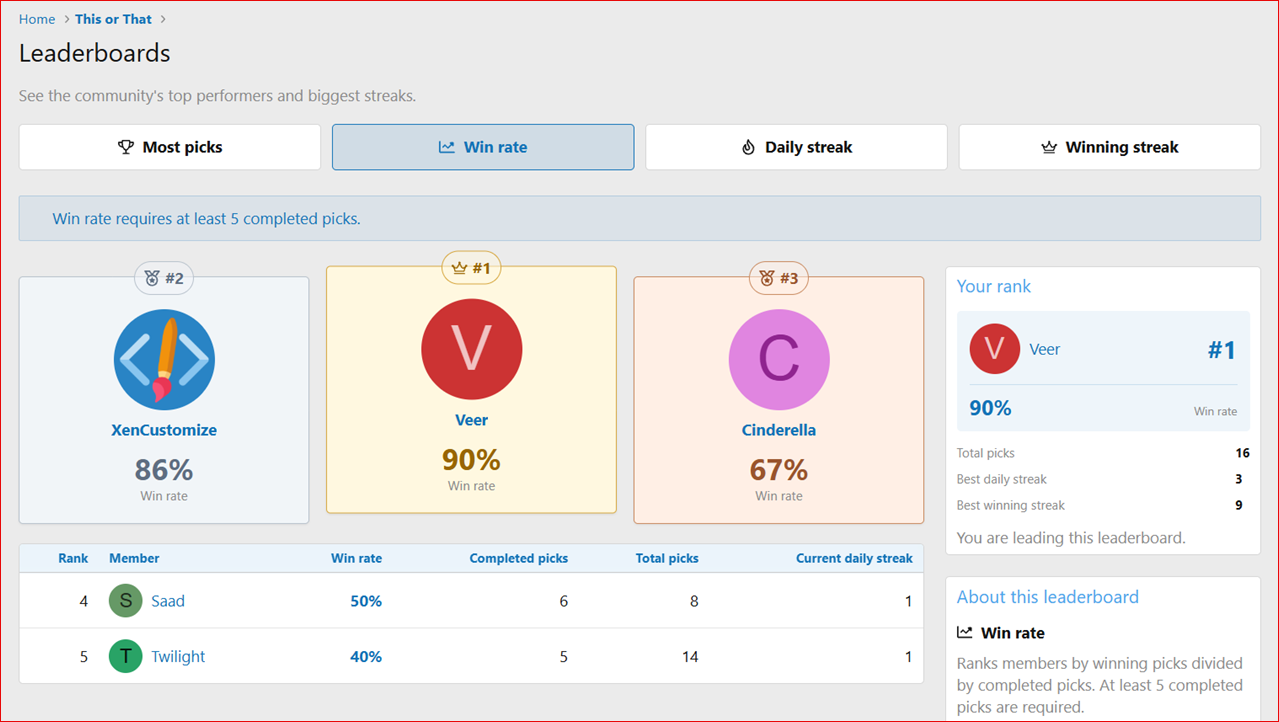Screen dimensions: 1279x722
Task: Click the 90% value in Your rank panel
Action: (990, 407)
